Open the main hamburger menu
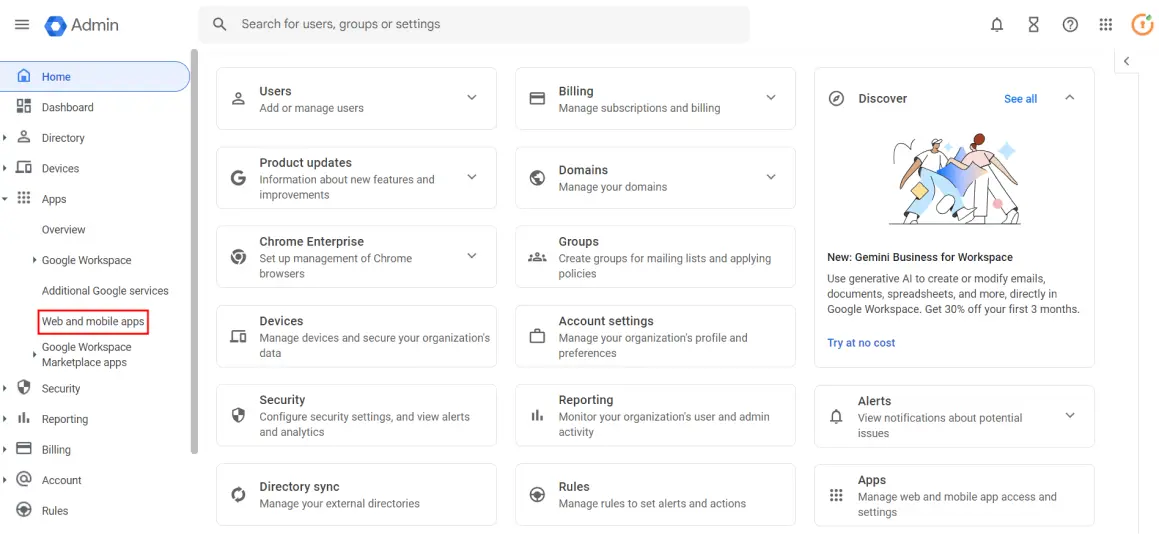This screenshot has height=534, width=1159. 22,24
